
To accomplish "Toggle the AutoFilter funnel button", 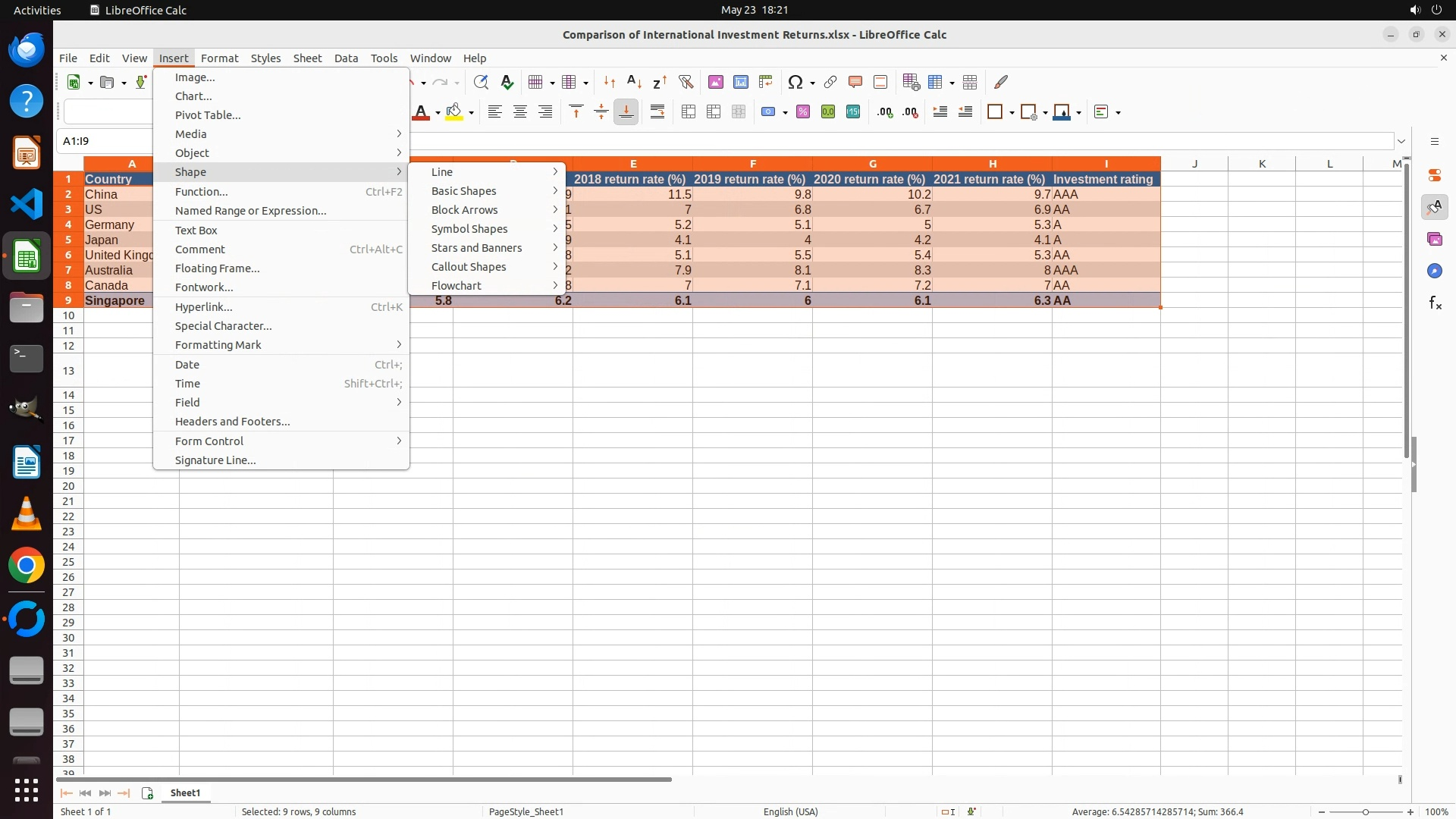I will 686,82.
